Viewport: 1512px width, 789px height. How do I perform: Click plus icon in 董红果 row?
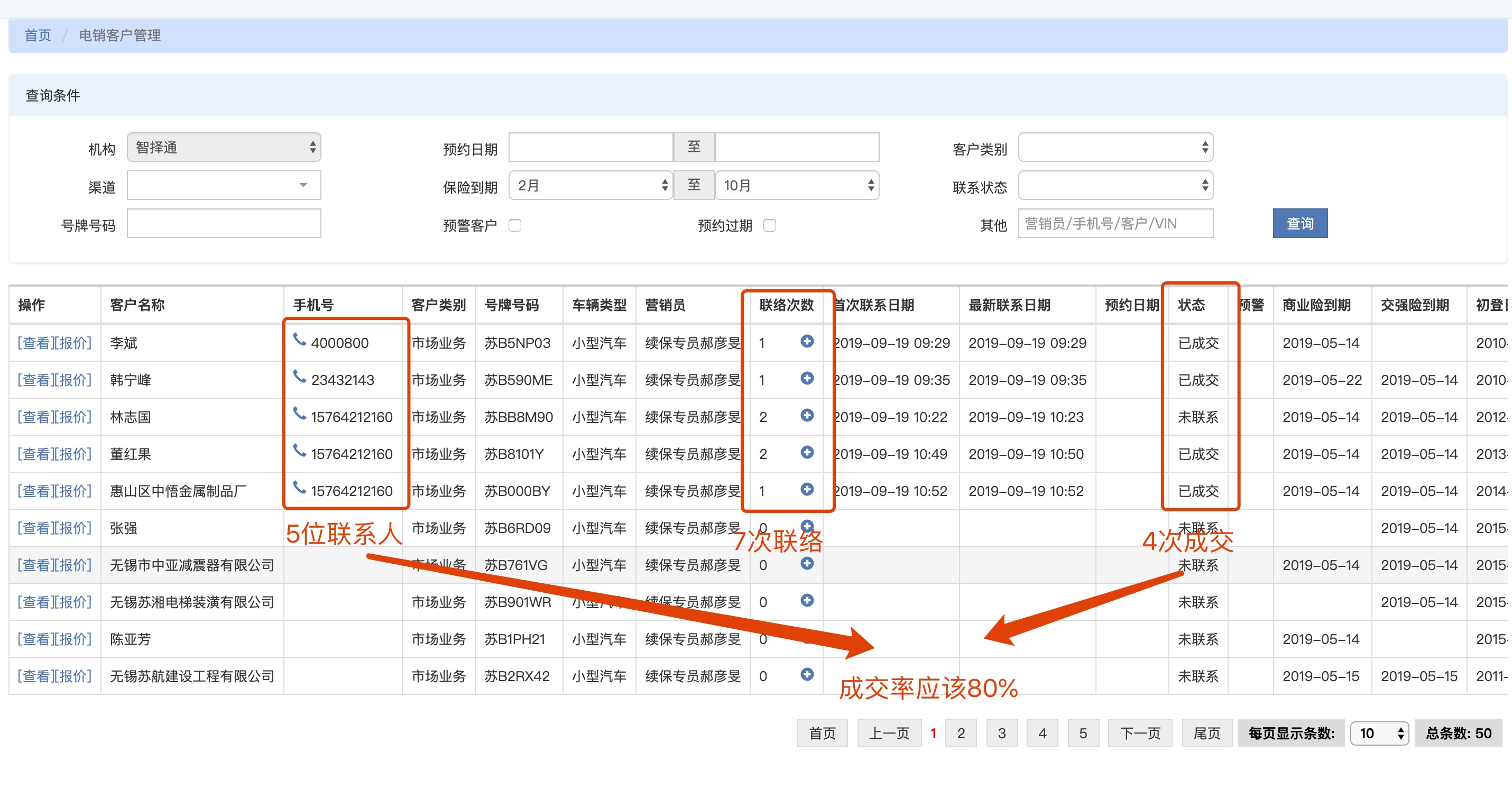click(x=807, y=452)
